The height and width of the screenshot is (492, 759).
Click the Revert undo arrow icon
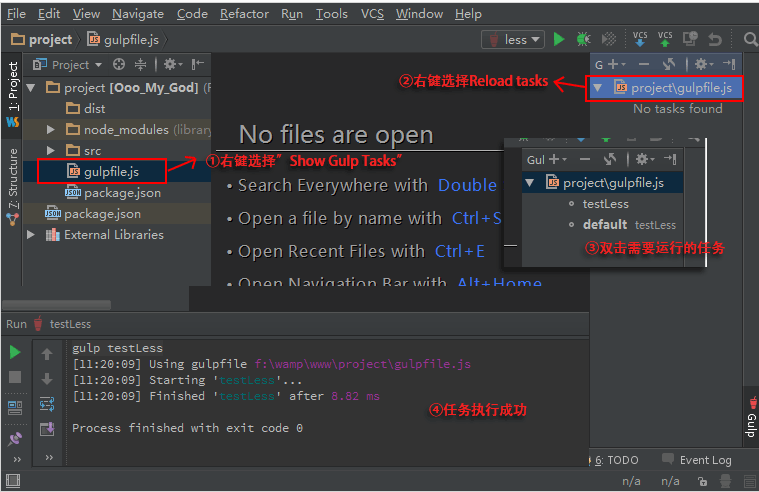[x=715, y=39]
